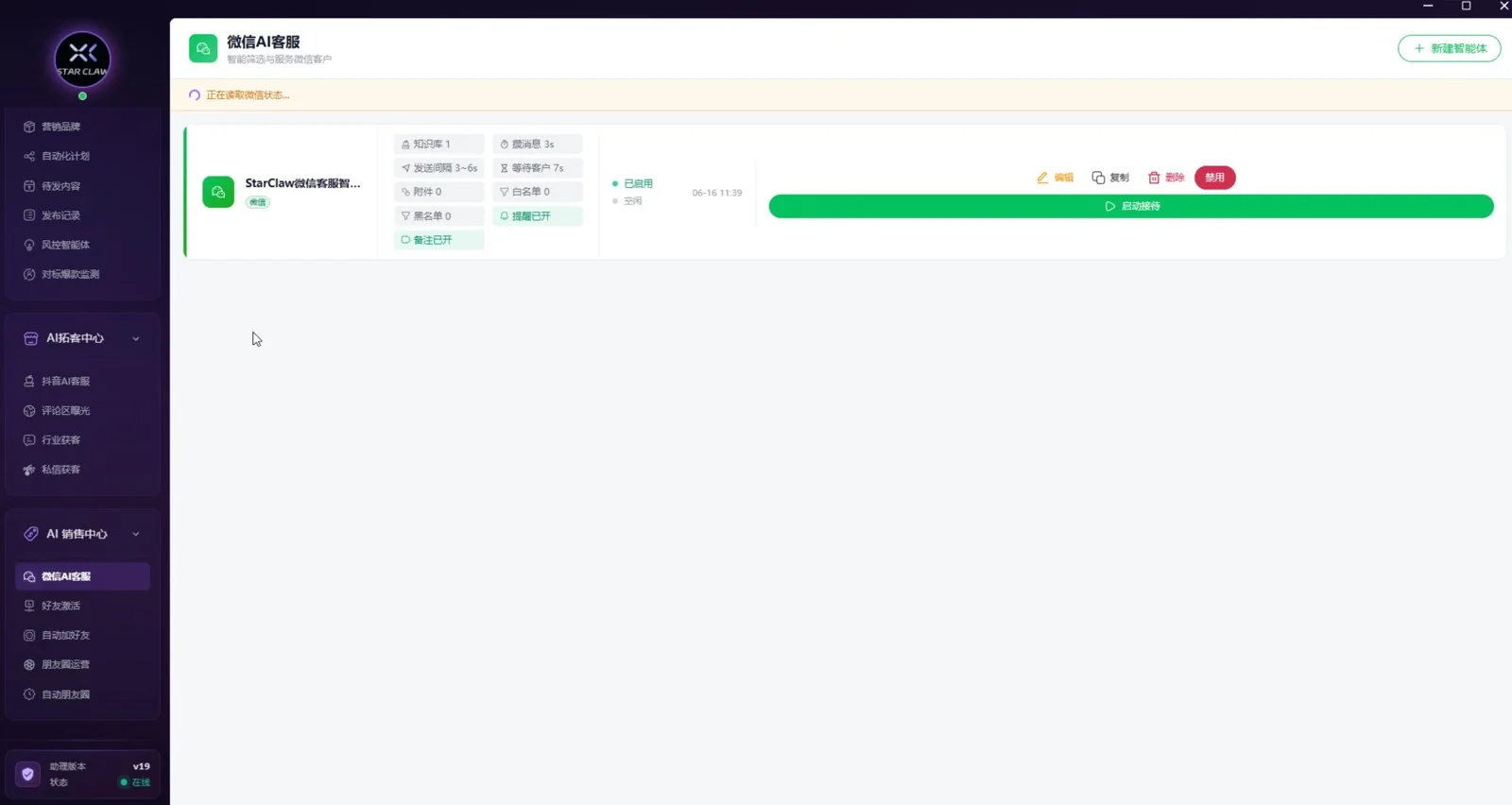1512x805 pixels.
Task: Click the v19 version text
Action: coord(141,766)
